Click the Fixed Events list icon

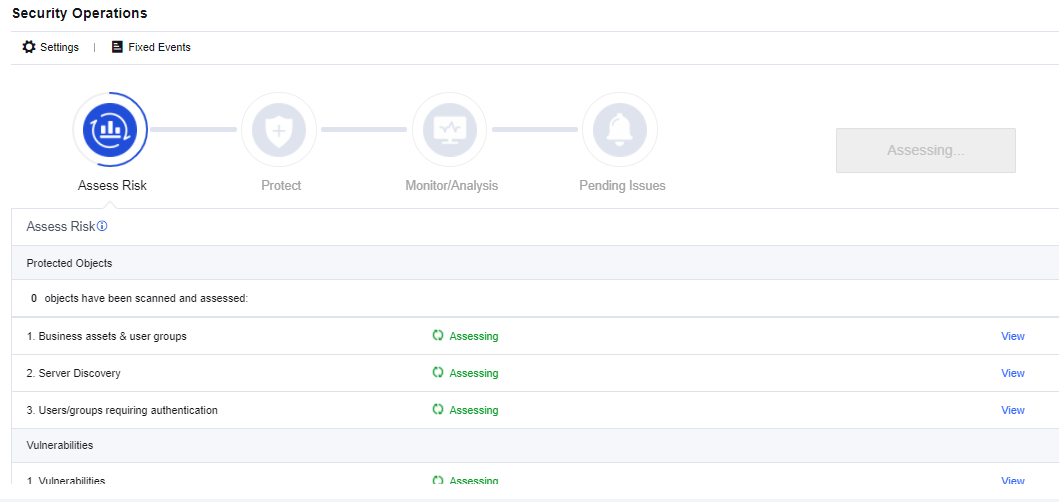[117, 47]
